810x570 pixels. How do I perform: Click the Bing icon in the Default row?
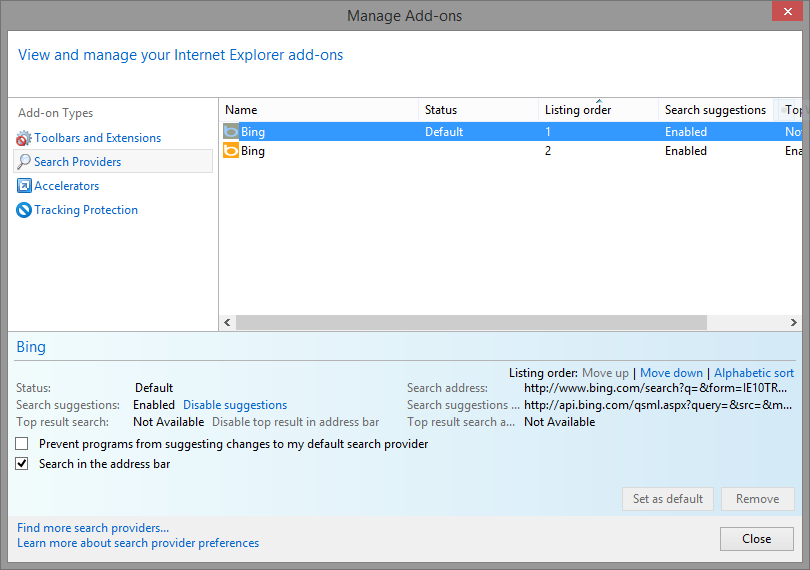[x=231, y=132]
